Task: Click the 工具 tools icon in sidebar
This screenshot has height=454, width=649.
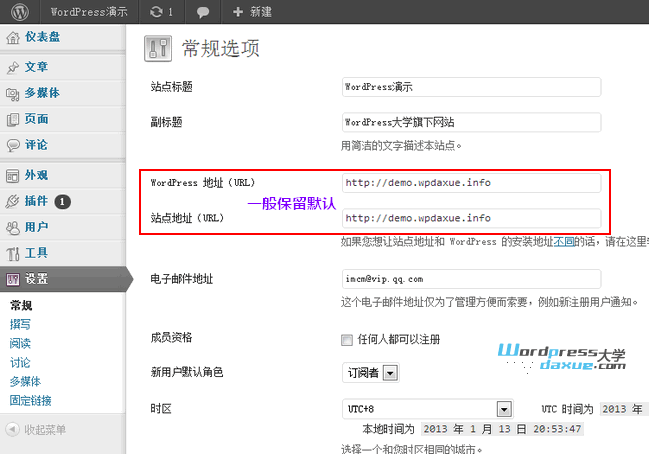Action: [x=13, y=252]
